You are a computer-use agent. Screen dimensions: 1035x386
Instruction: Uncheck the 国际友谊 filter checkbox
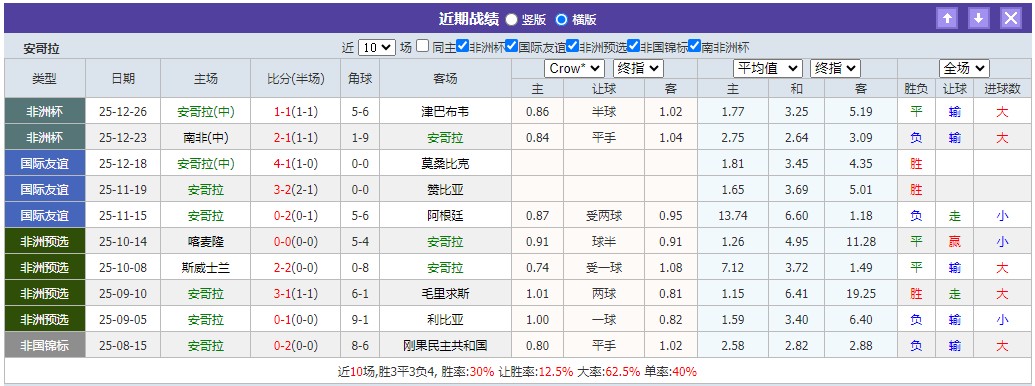pyautogui.click(x=512, y=46)
